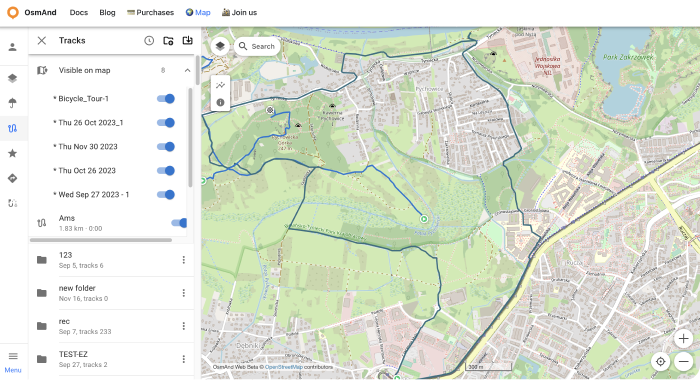
Task: Open the OsmAnd logo home link
Action: click(x=13, y=13)
